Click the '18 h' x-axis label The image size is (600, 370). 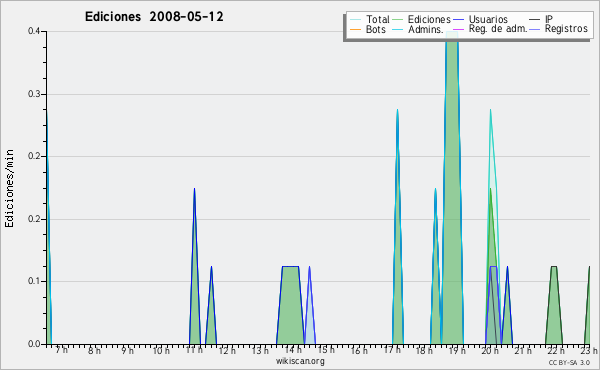click(424, 350)
